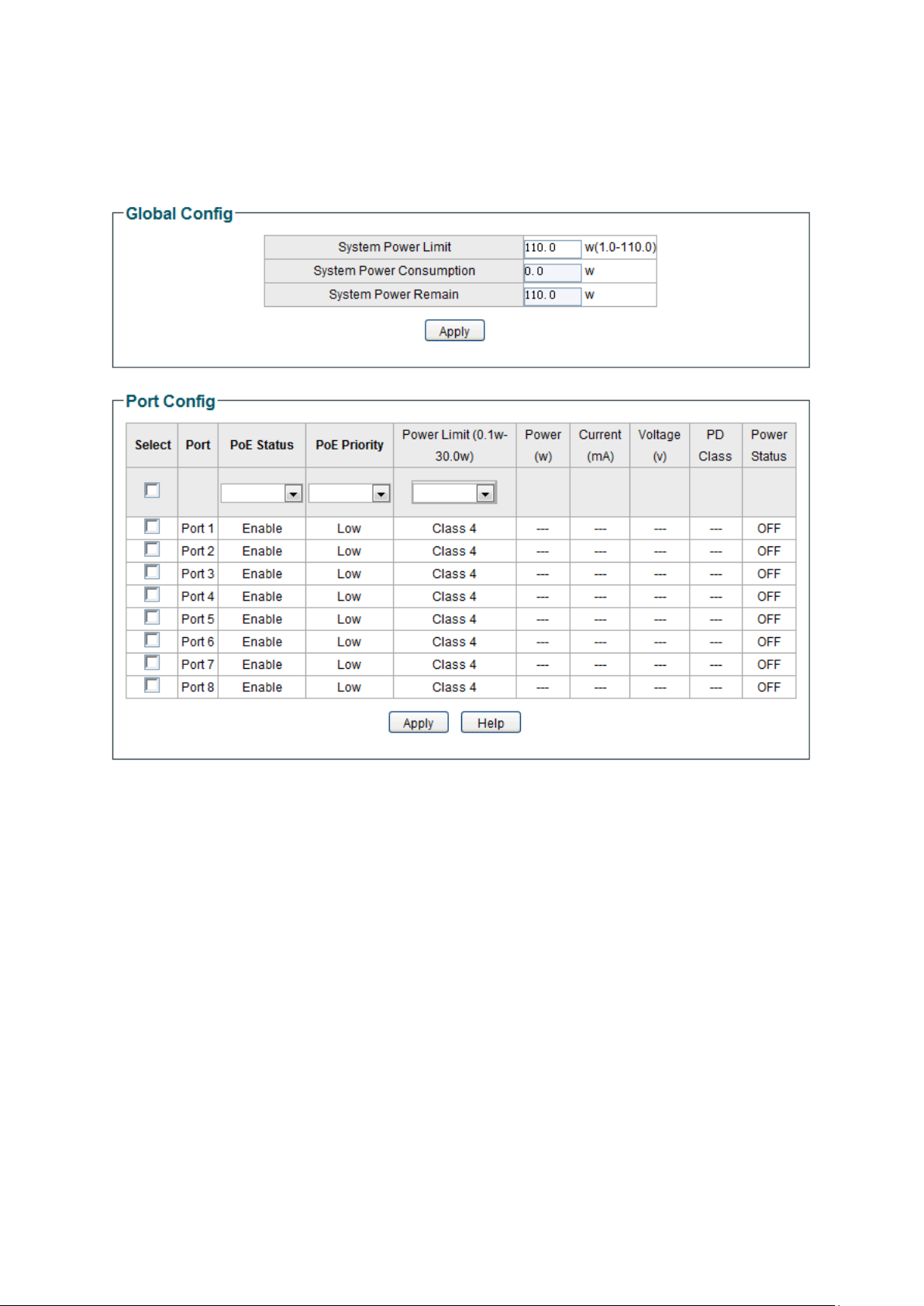Tick the Port 3 select checkbox

152,572
